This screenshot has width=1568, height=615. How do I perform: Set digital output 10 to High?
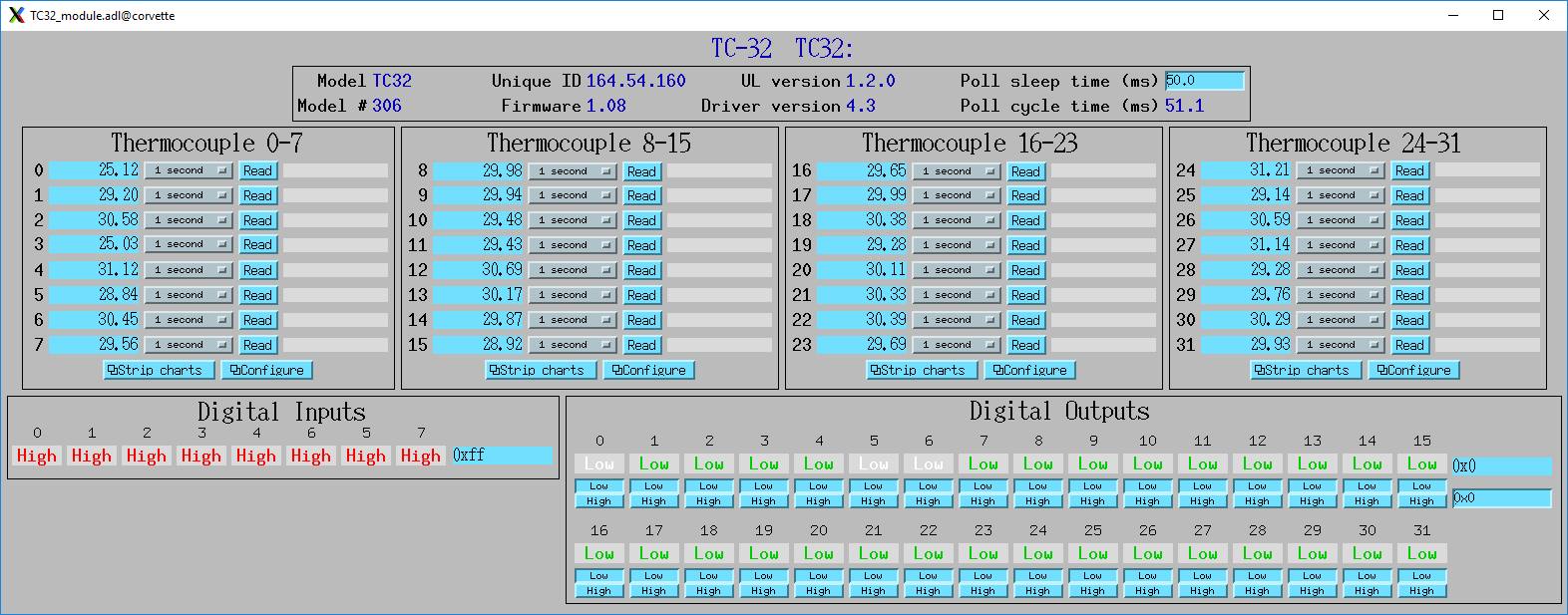(1148, 501)
